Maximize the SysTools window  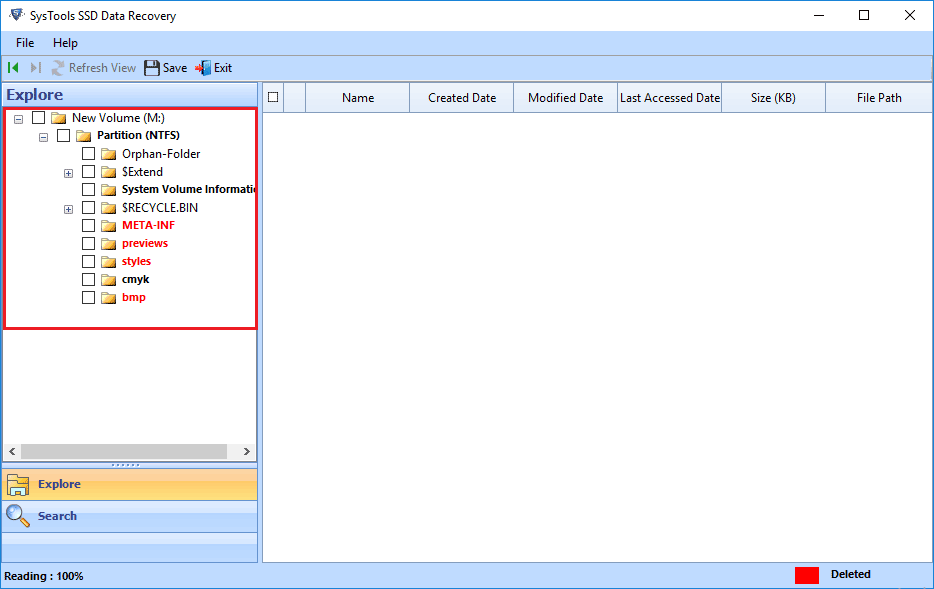coord(864,15)
